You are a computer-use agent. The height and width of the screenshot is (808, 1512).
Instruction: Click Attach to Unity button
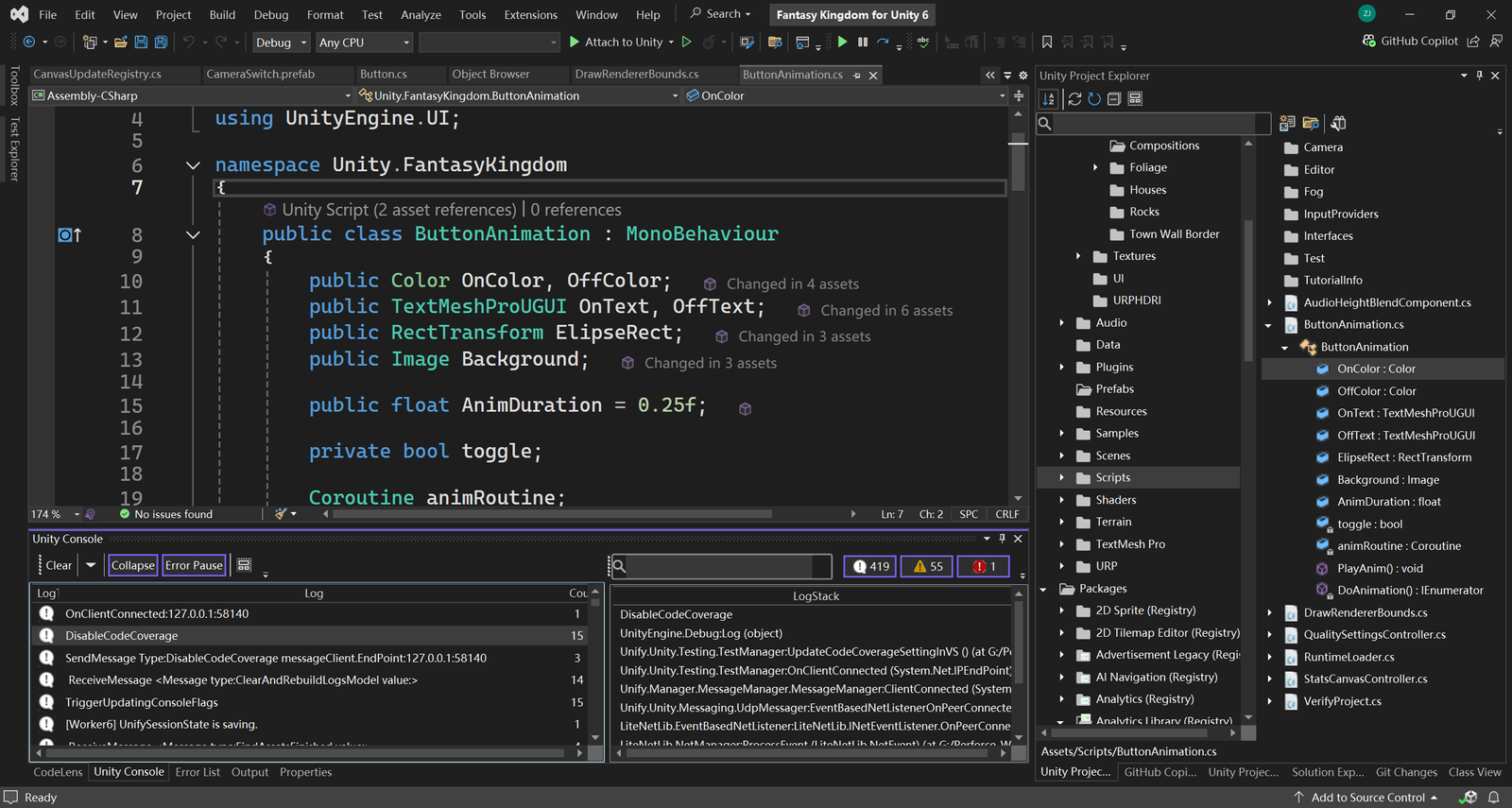(x=614, y=42)
